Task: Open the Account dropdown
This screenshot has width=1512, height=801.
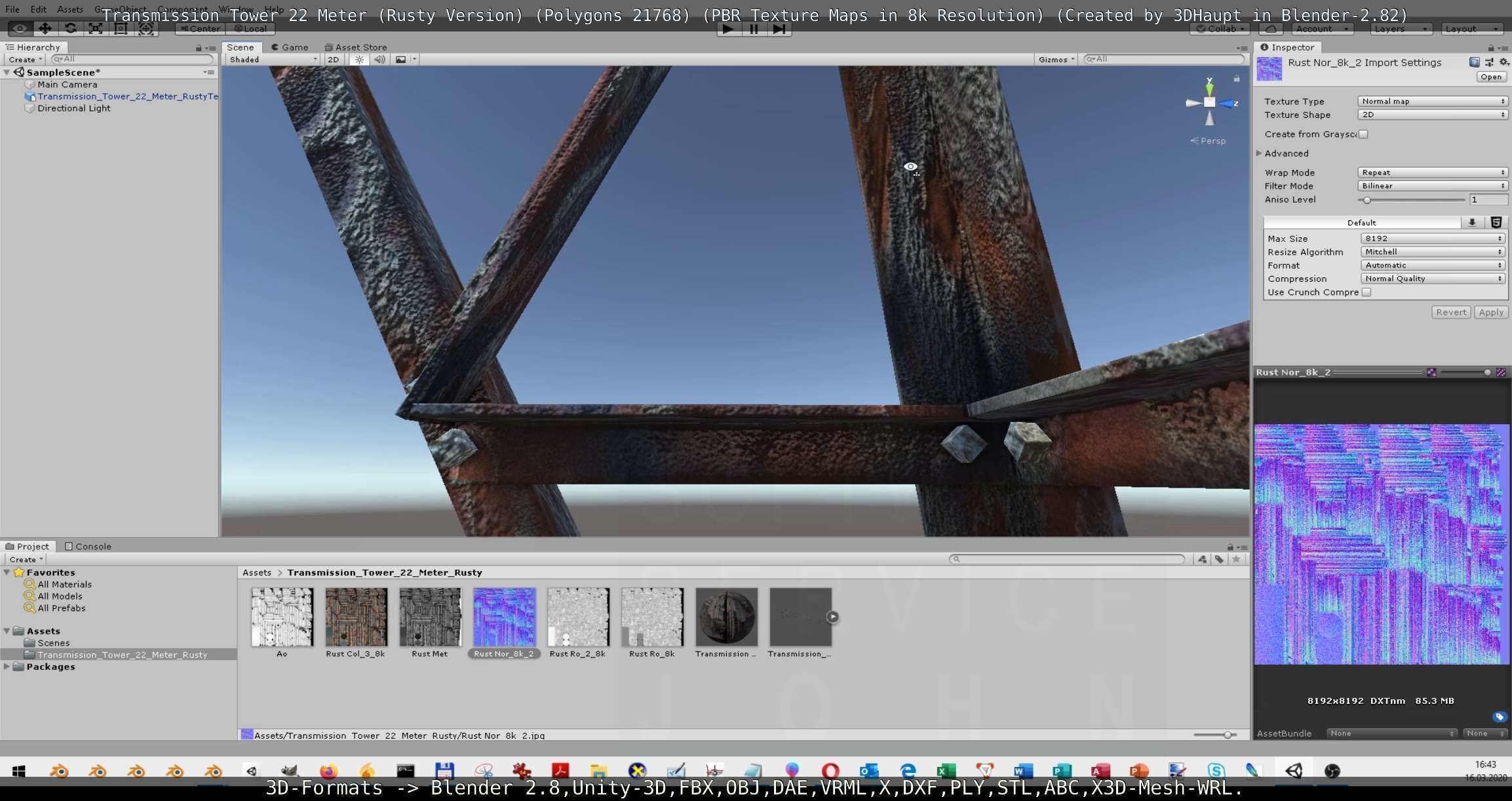Action: [1322, 29]
